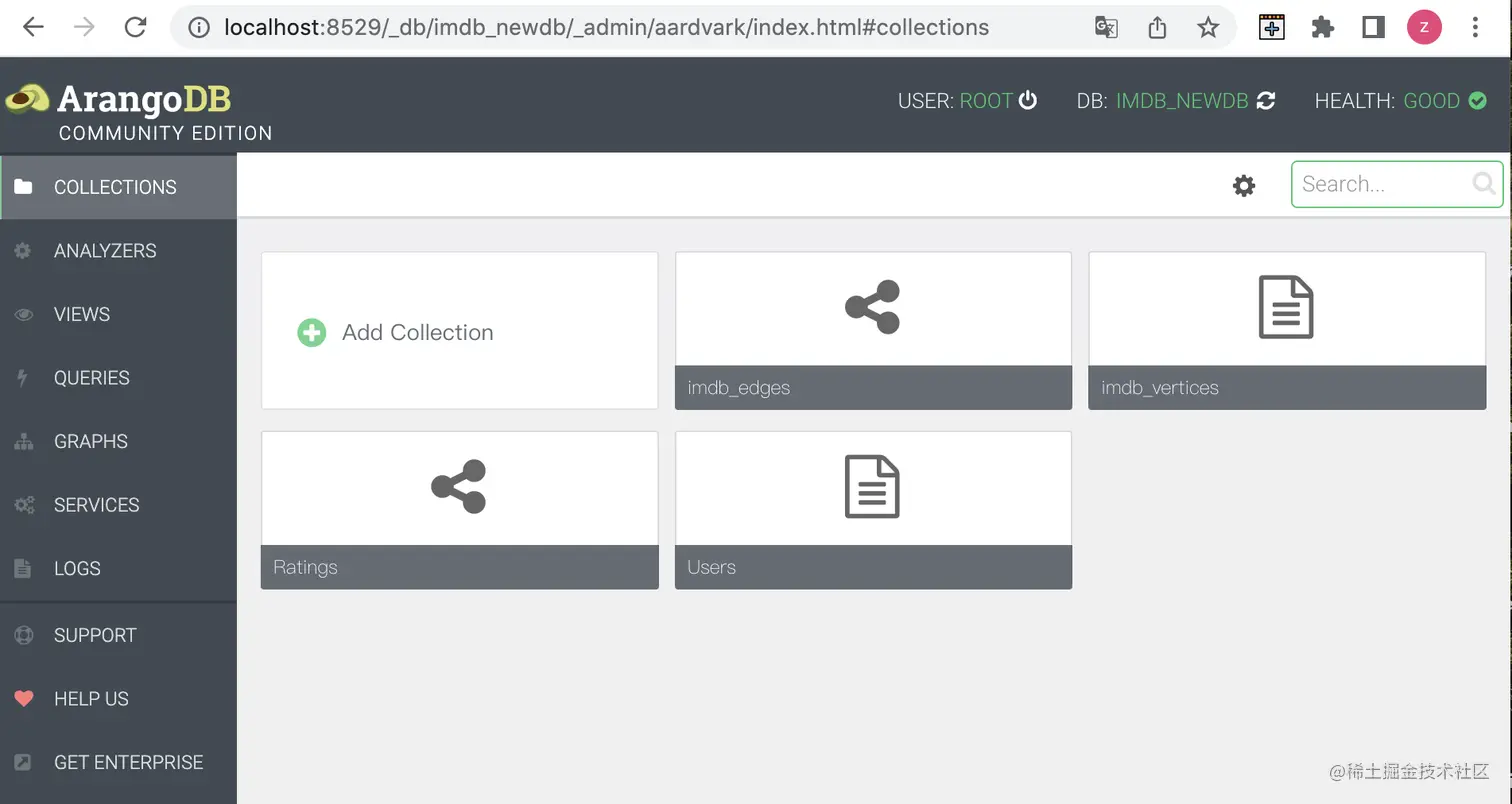Log out using the power icon next to ROOT
This screenshot has height=804, width=1512.
[1028, 101]
